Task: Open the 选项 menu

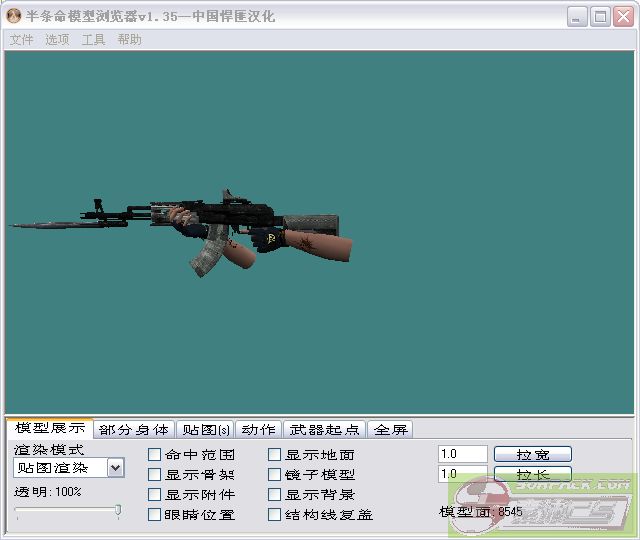Action: click(x=57, y=40)
